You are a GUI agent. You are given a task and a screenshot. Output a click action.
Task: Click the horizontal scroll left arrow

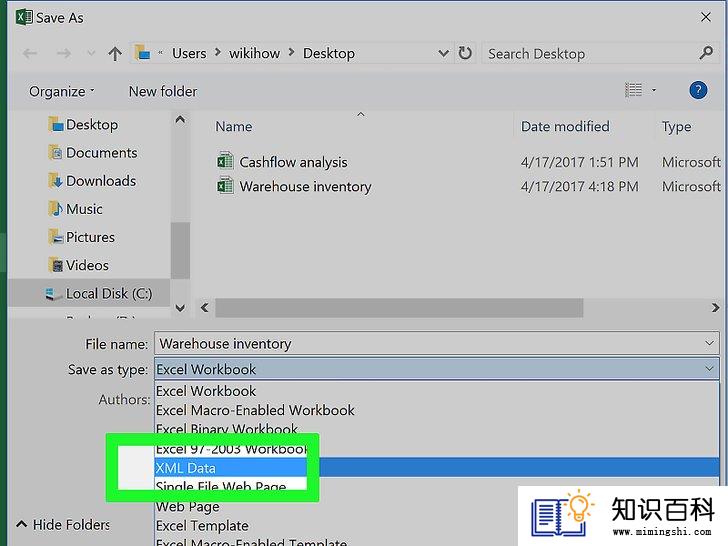(x=204, y=308)
